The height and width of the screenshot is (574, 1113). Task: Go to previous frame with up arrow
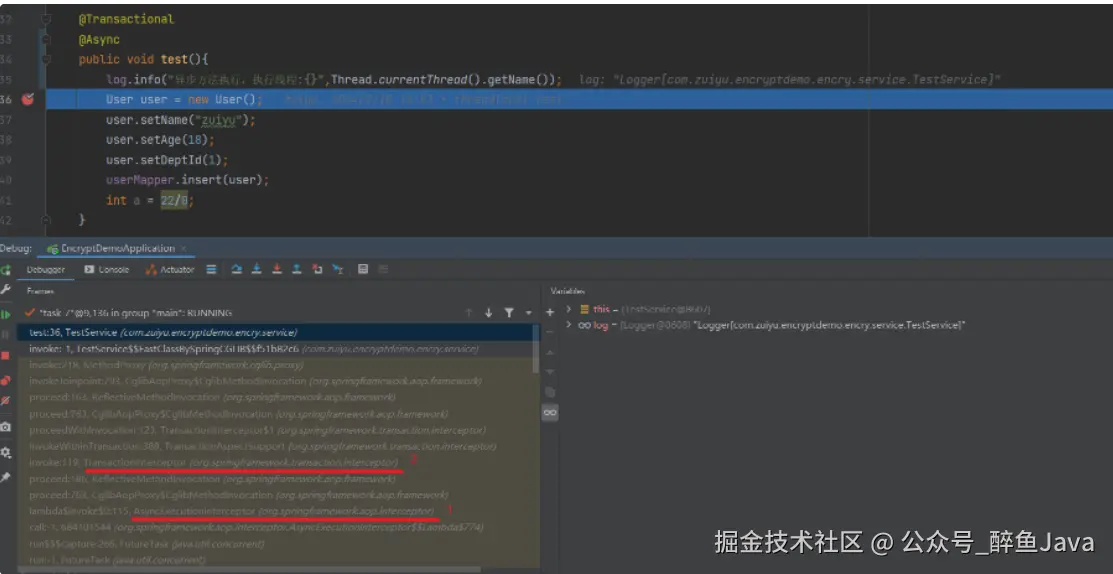click(x=468, y=313)
